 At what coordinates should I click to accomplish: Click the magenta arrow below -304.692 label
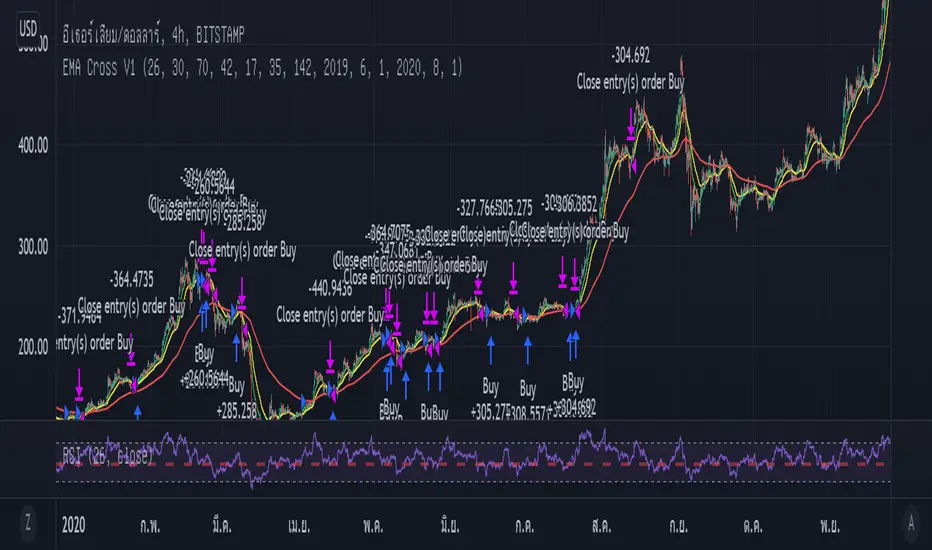click(x=631, y=124)
